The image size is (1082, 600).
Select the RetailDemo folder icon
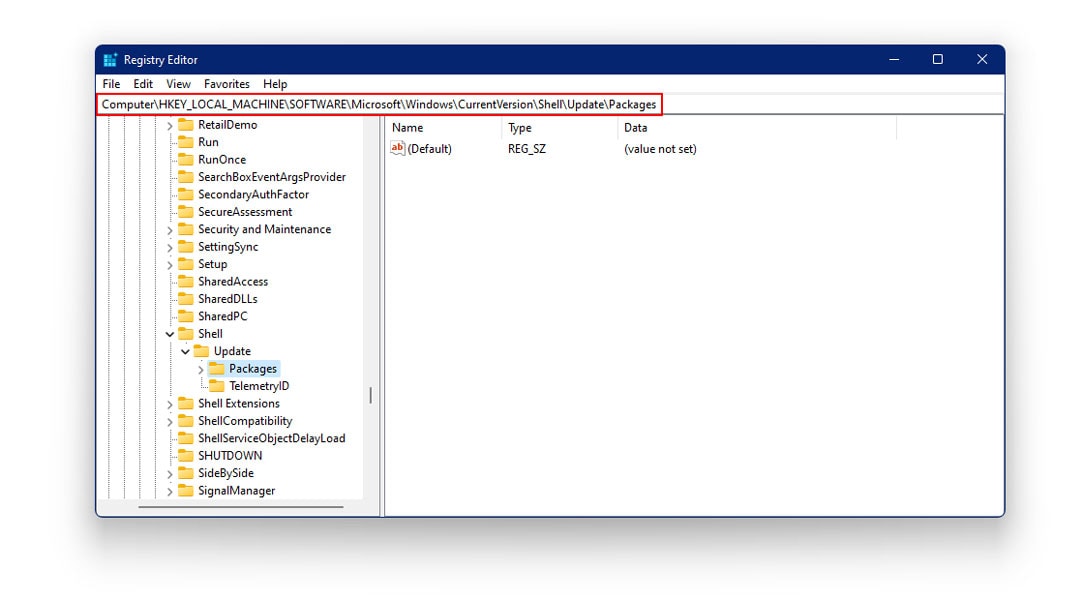point(186,125)
